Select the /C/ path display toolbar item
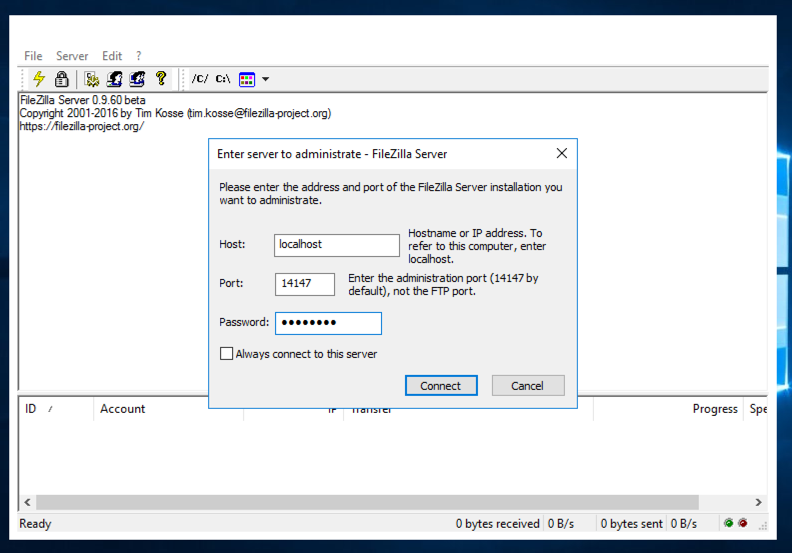792x553 pixels. click(x=200, y=79)
